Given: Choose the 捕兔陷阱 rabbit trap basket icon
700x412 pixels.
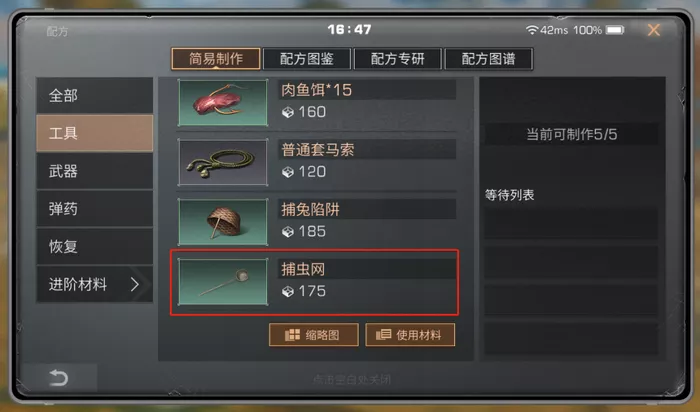Looking at the screenshot, I should click(223, 222).
